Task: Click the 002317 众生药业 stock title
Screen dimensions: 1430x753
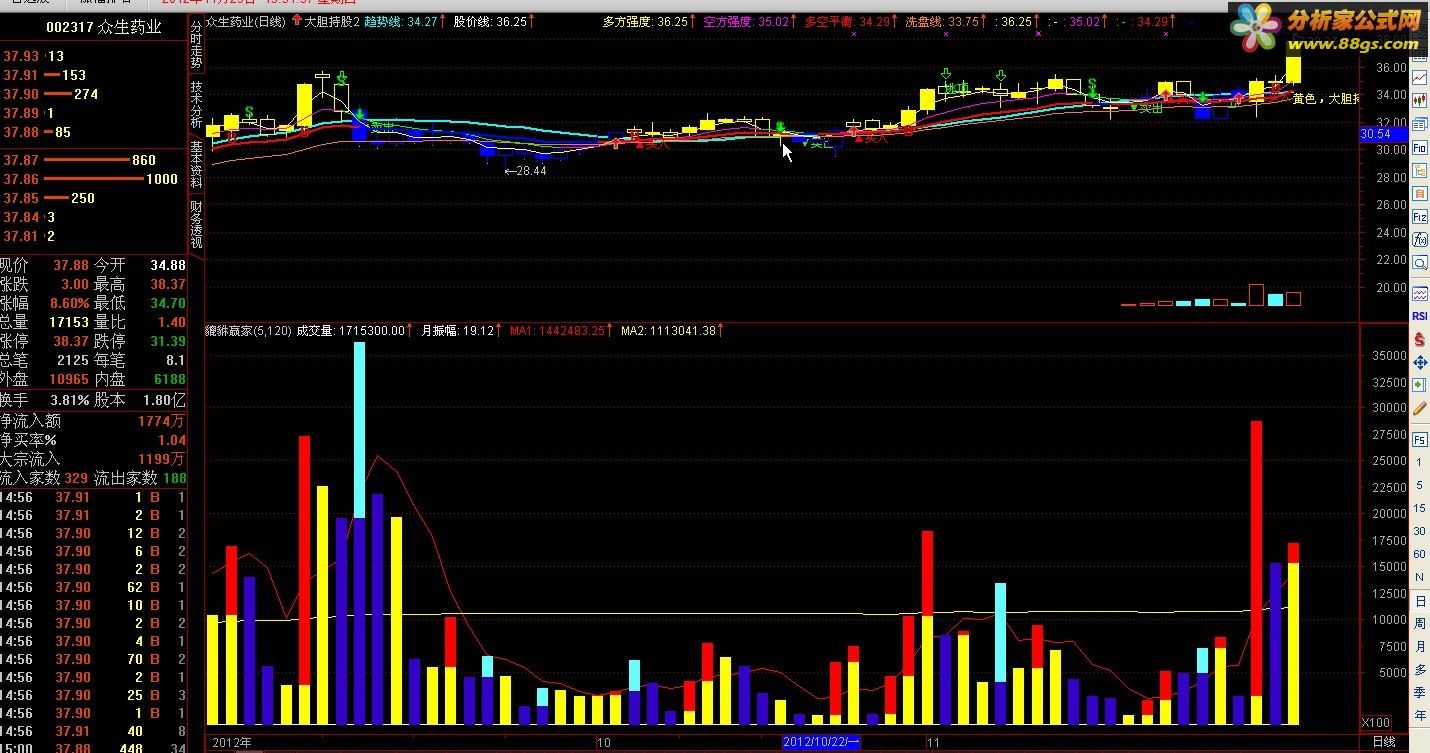Action: (x=104, y=27)
